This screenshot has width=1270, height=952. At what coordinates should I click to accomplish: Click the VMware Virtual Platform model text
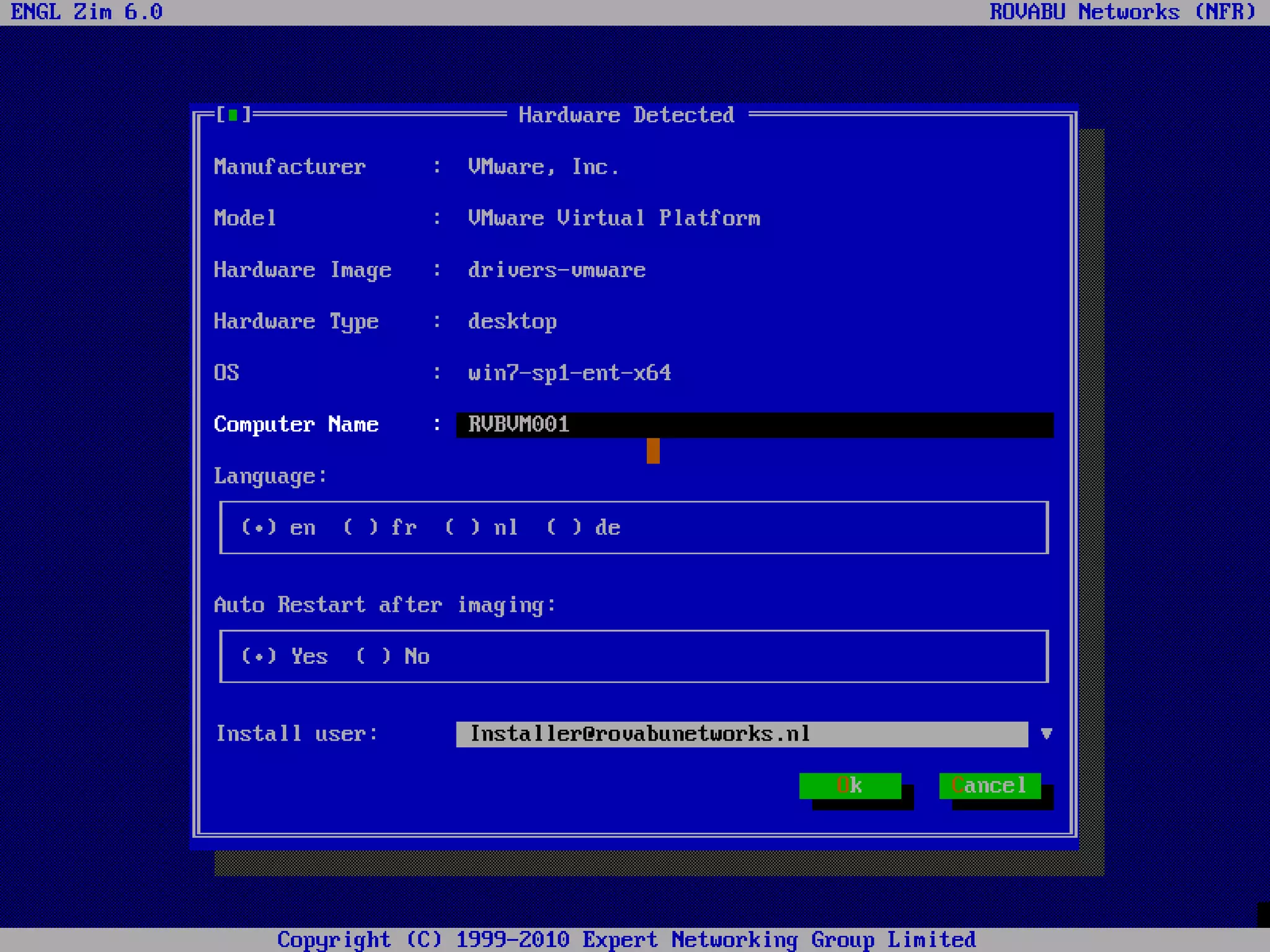click(614, 218)
